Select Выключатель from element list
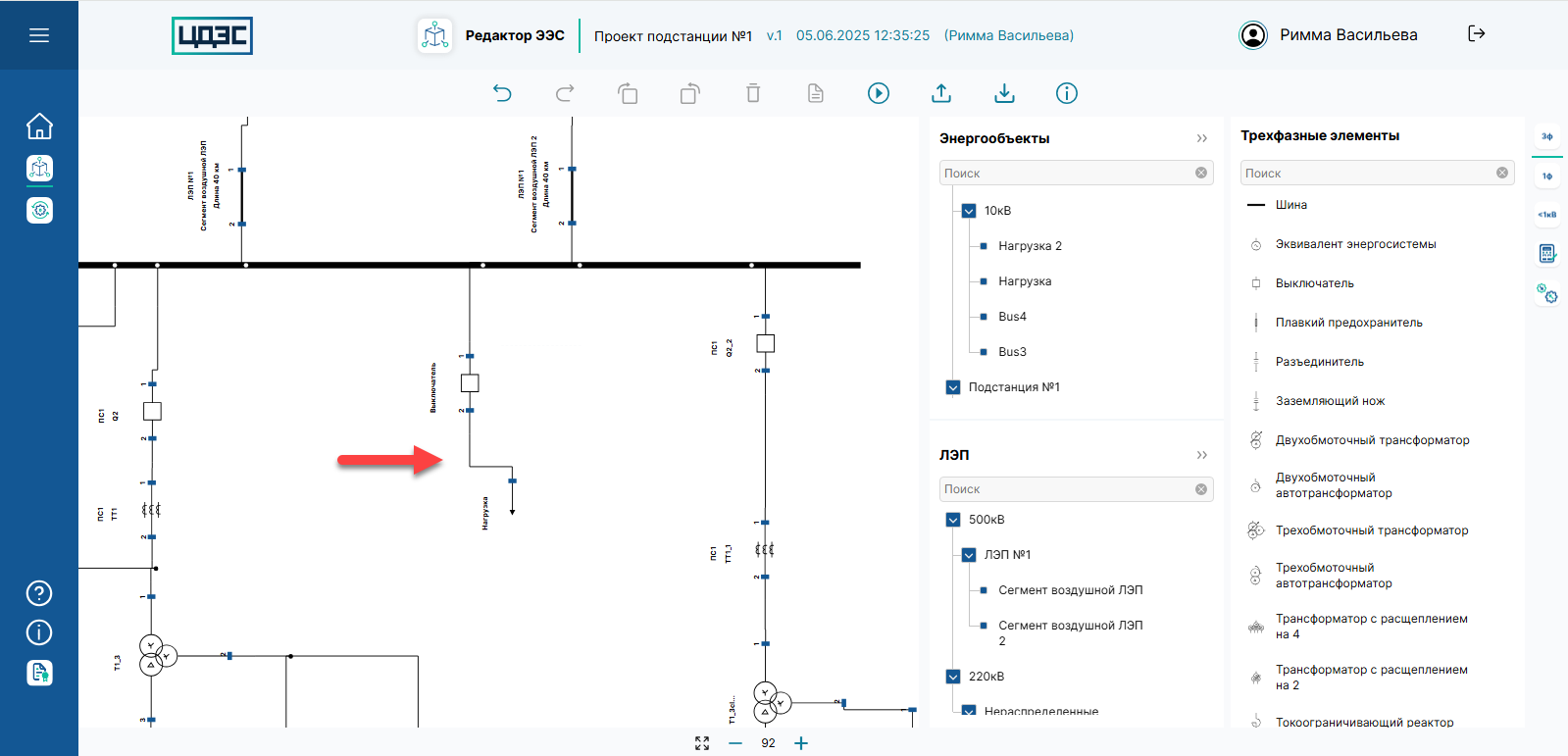This screenshot has height=756, width=1568. pyautogui.click(x=1314, y=283)
